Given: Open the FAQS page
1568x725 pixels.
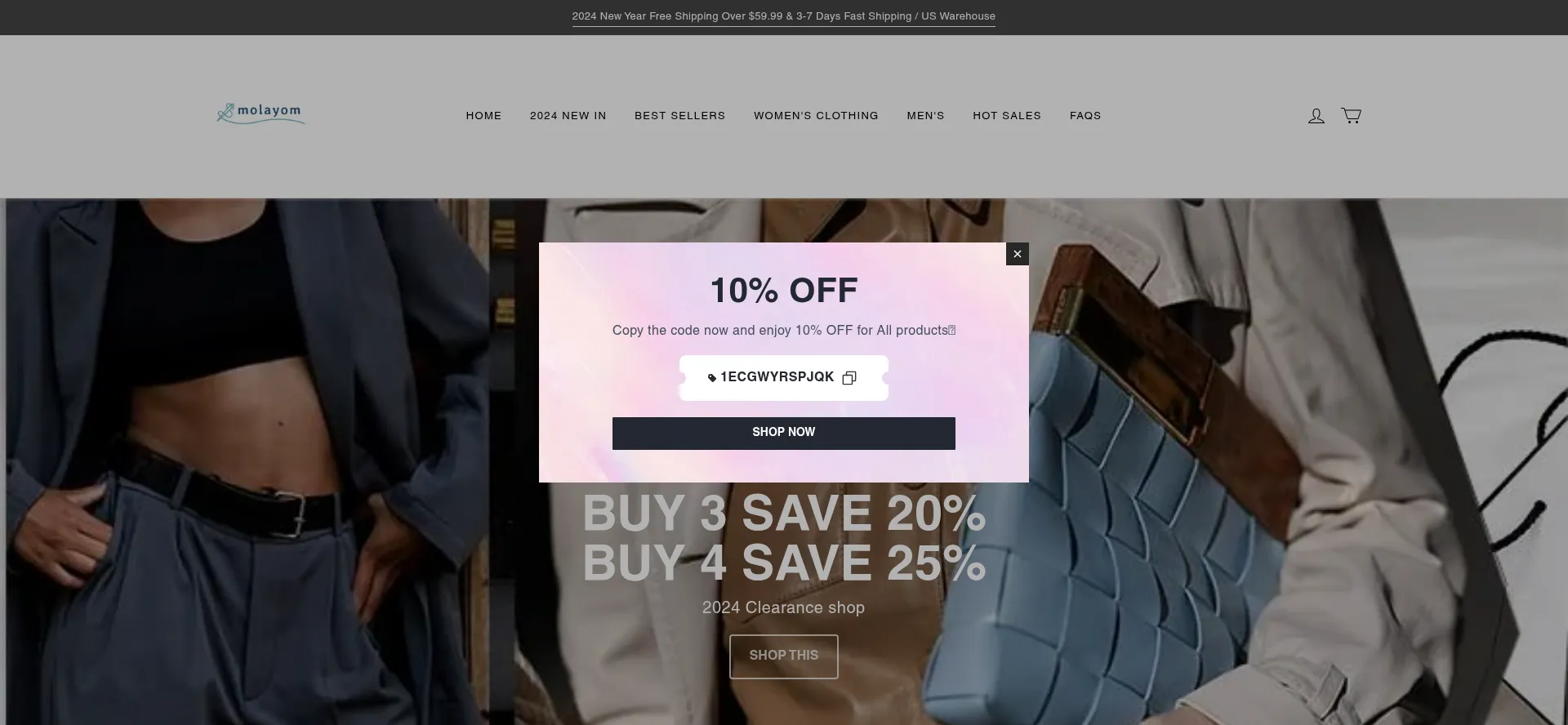Looking at the screenshot, I should [x=1085, y=116].
